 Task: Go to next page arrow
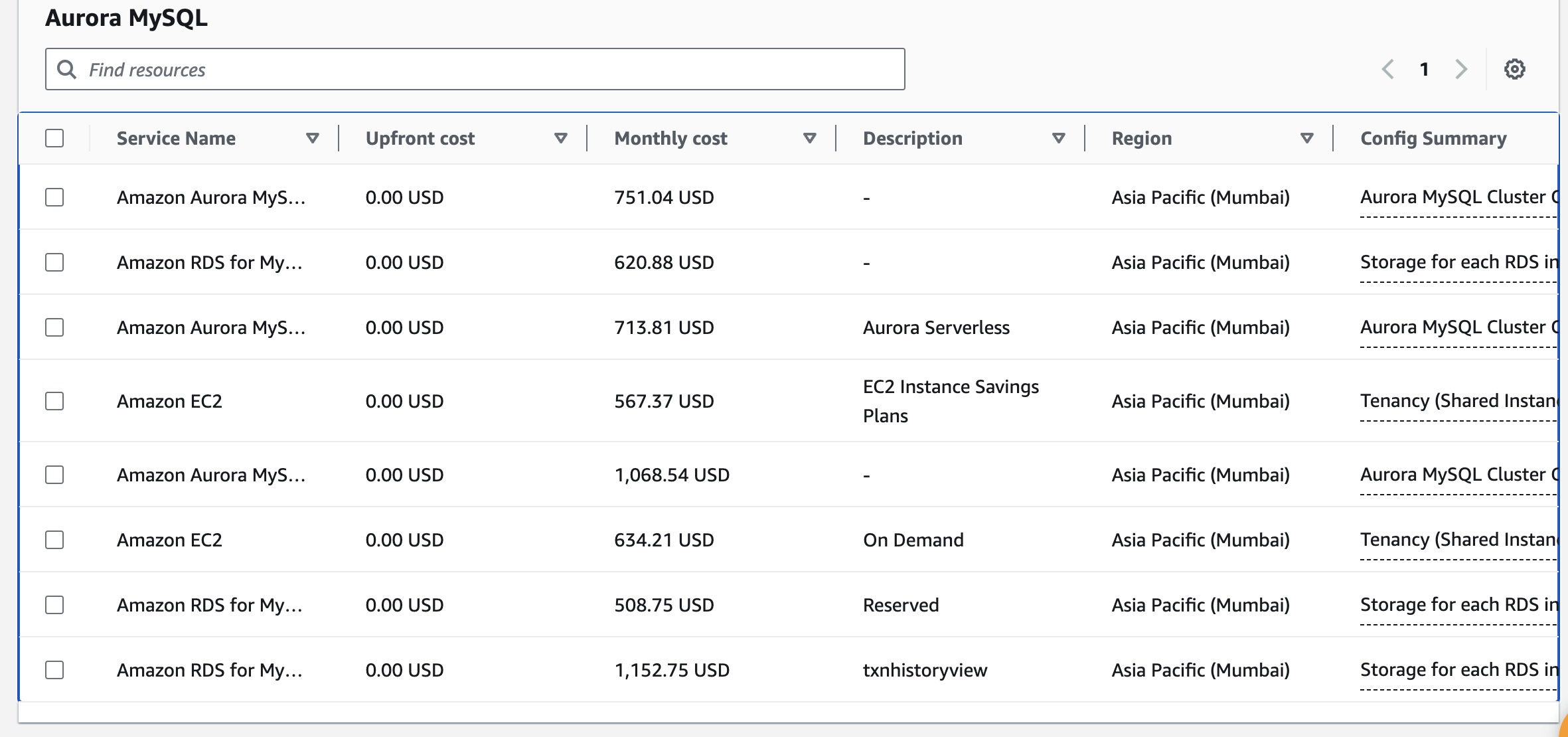1461,69
